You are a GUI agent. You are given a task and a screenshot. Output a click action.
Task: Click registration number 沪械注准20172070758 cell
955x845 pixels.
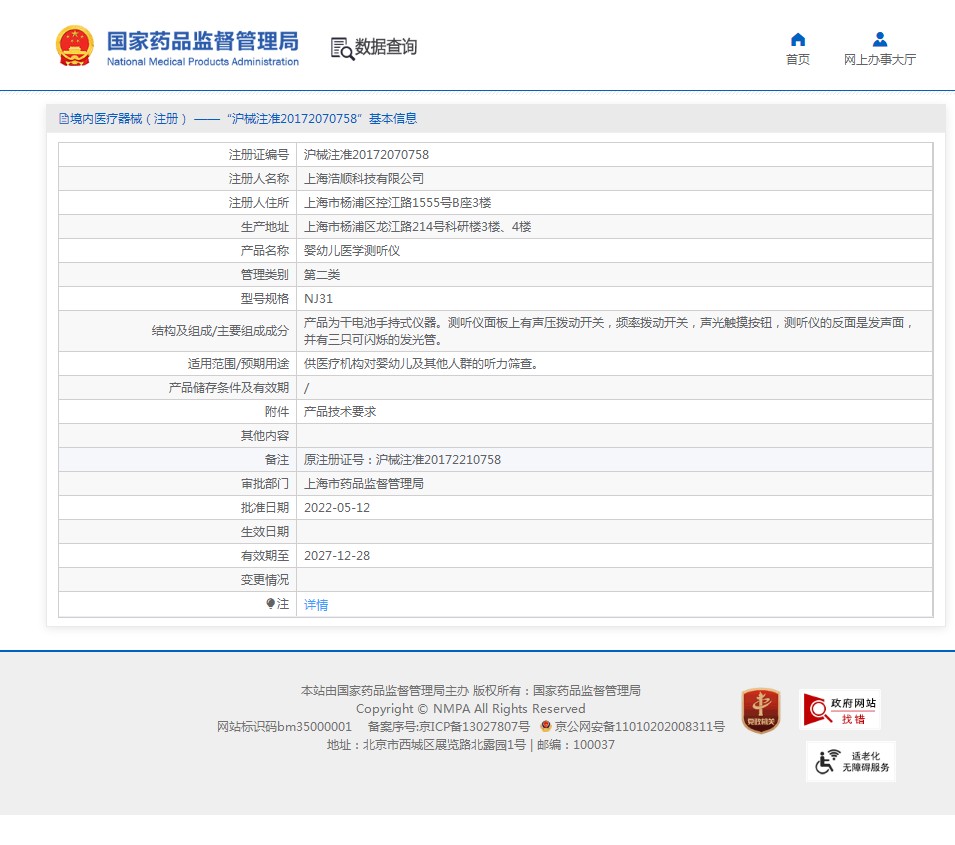pyautogui.click(x=366, y=155)
